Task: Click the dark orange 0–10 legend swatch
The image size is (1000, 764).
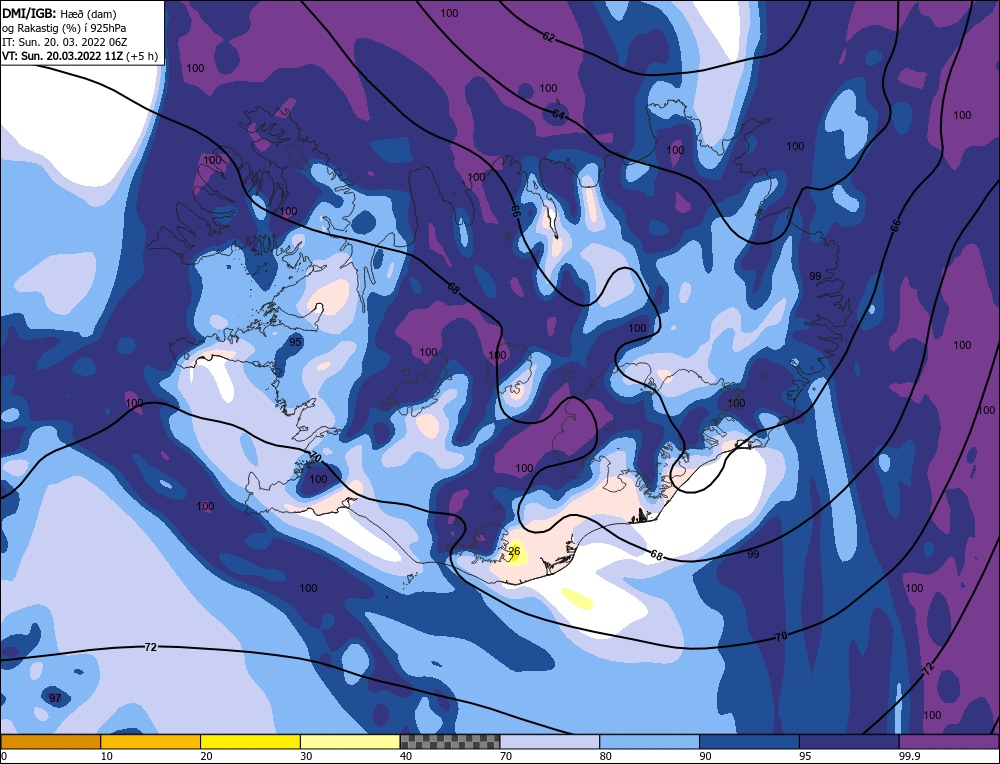Action: click(50, 741)
